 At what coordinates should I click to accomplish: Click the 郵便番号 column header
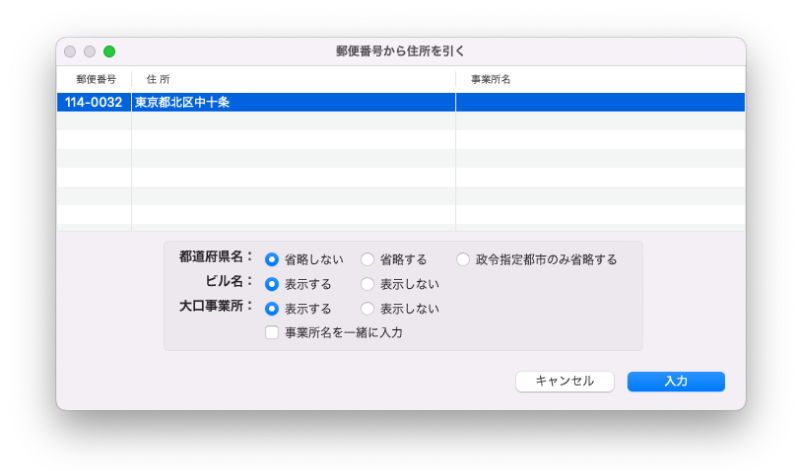[x=95, y=79]
